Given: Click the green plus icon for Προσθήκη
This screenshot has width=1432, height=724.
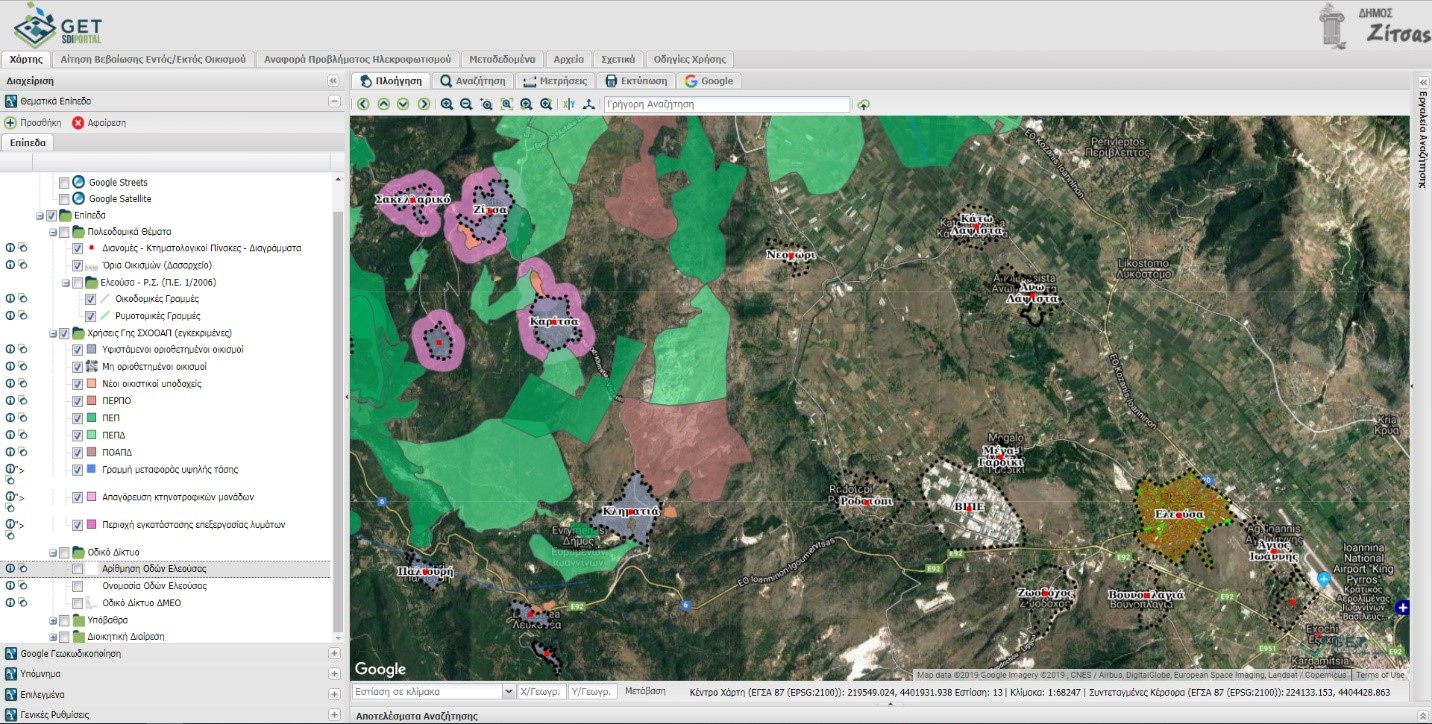Looking at the screenshot, I should 10,122.
